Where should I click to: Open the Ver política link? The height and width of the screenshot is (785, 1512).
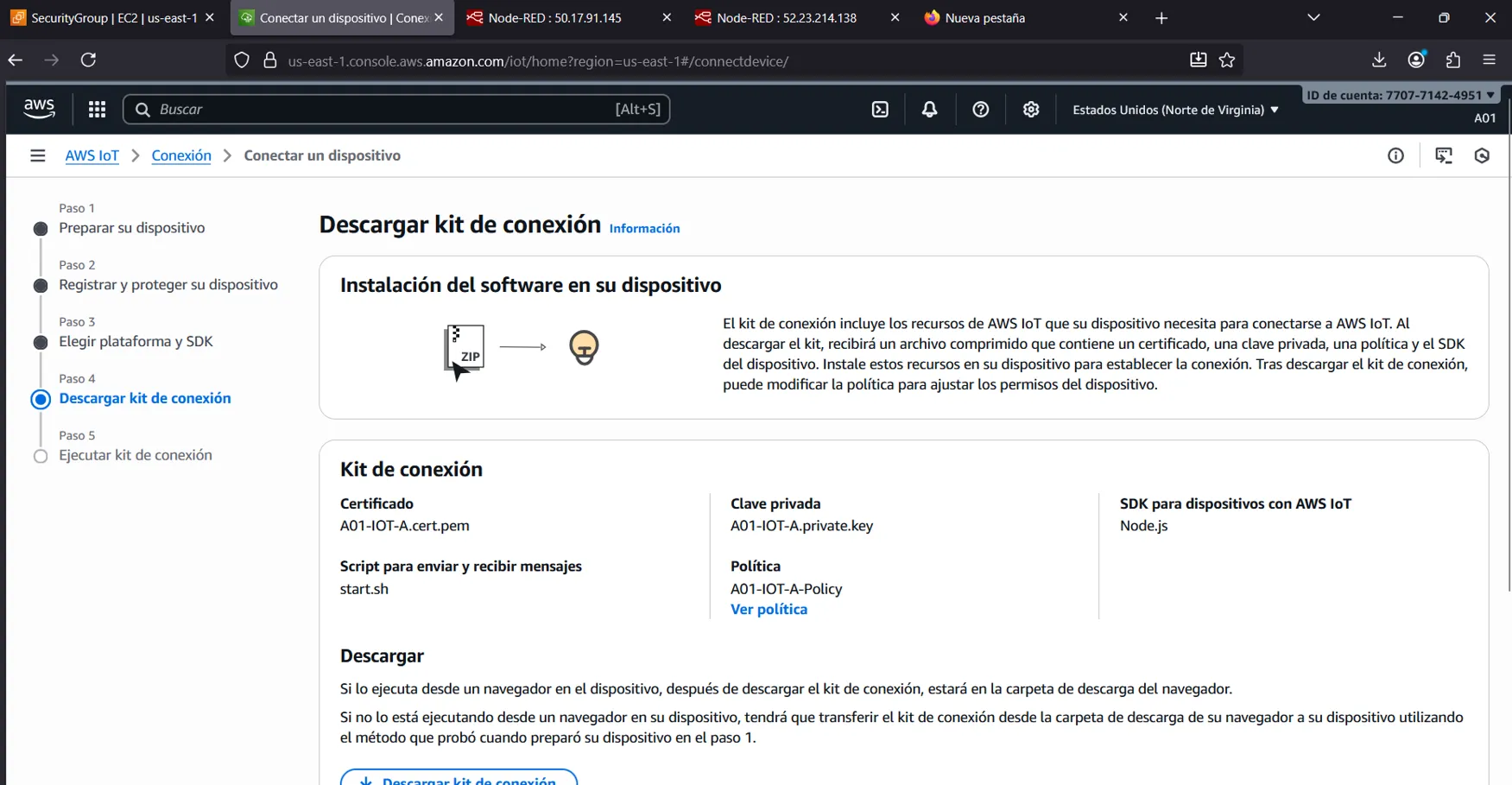[769, 610]
